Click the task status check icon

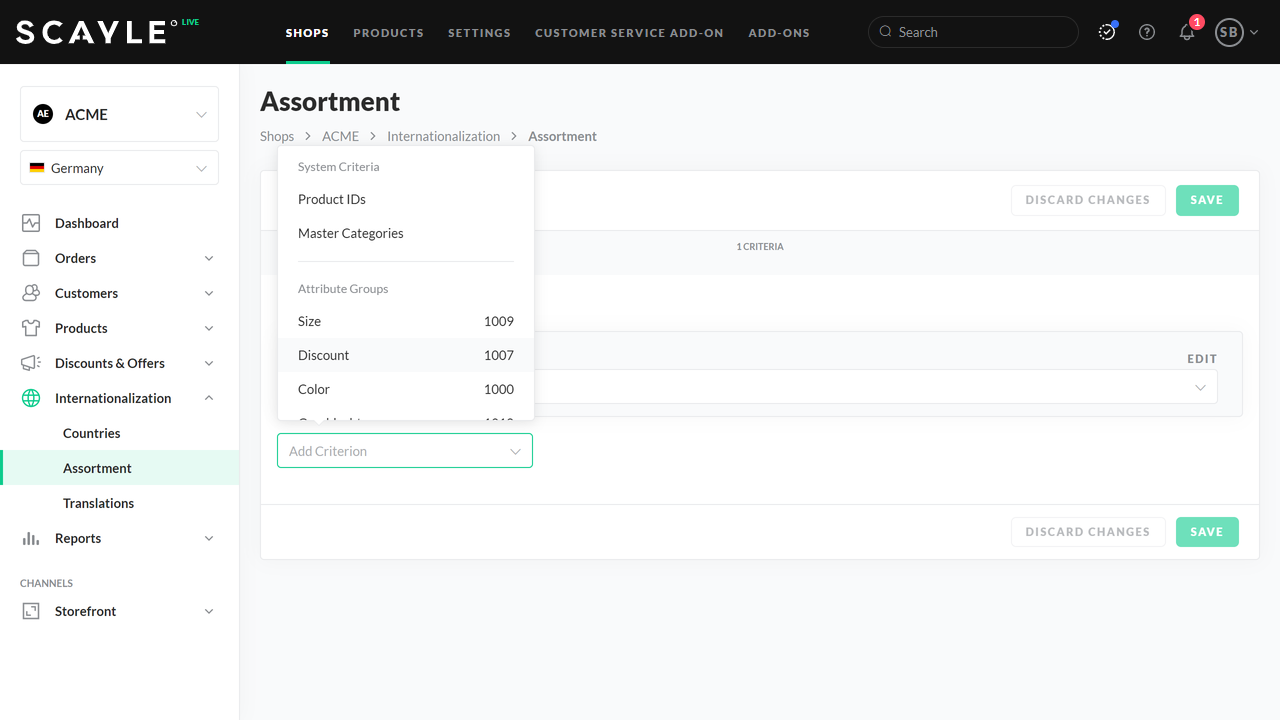(1107, 32)
